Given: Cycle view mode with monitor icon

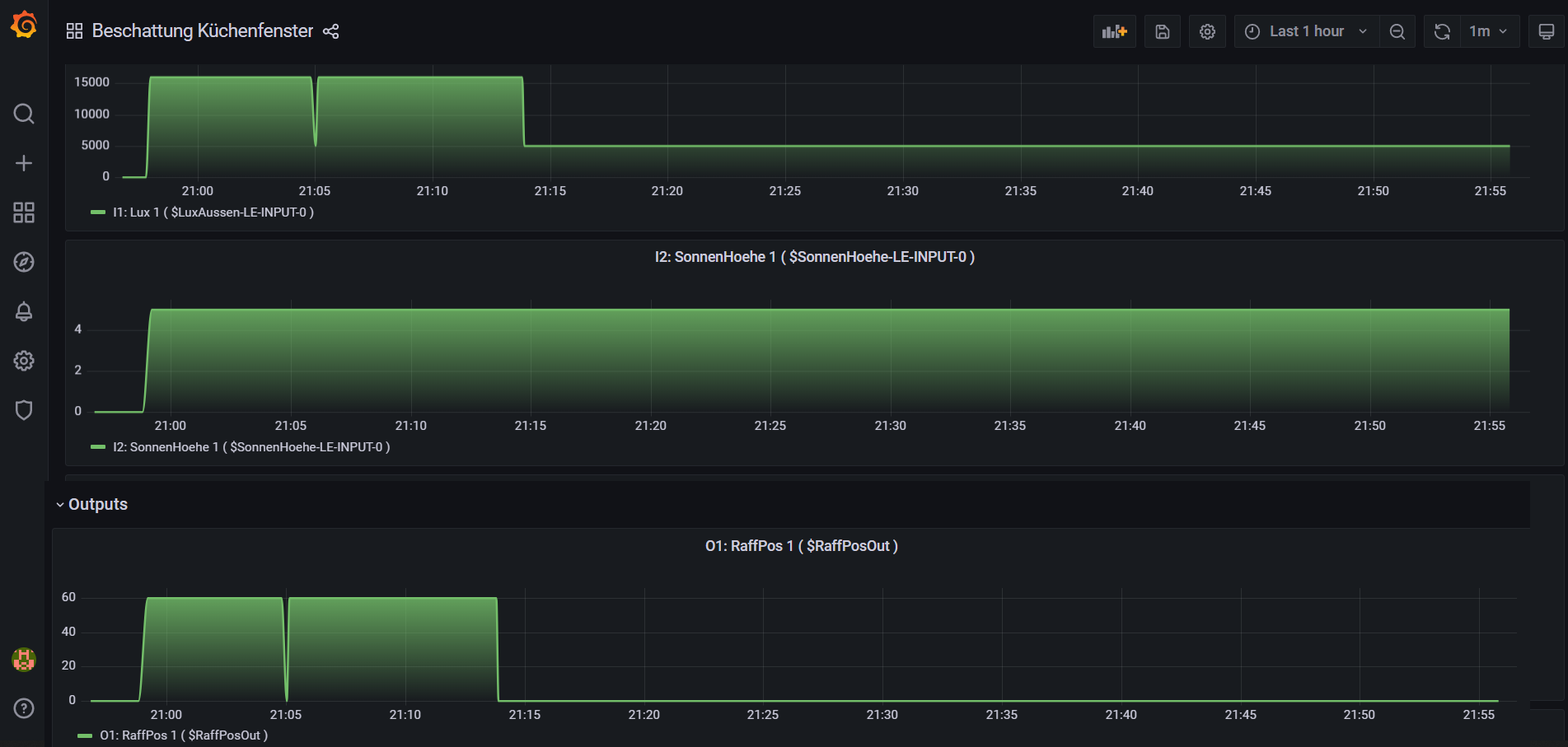Looking at the screenshot, I should (1547, 31).
